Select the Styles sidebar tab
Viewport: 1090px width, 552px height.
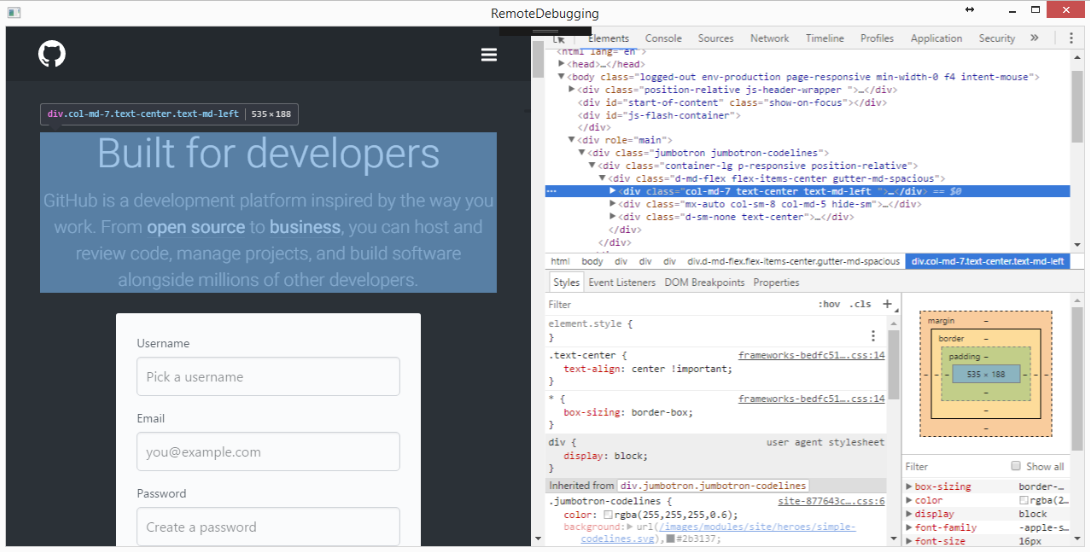pyautogui.click(x=566, y=282)
